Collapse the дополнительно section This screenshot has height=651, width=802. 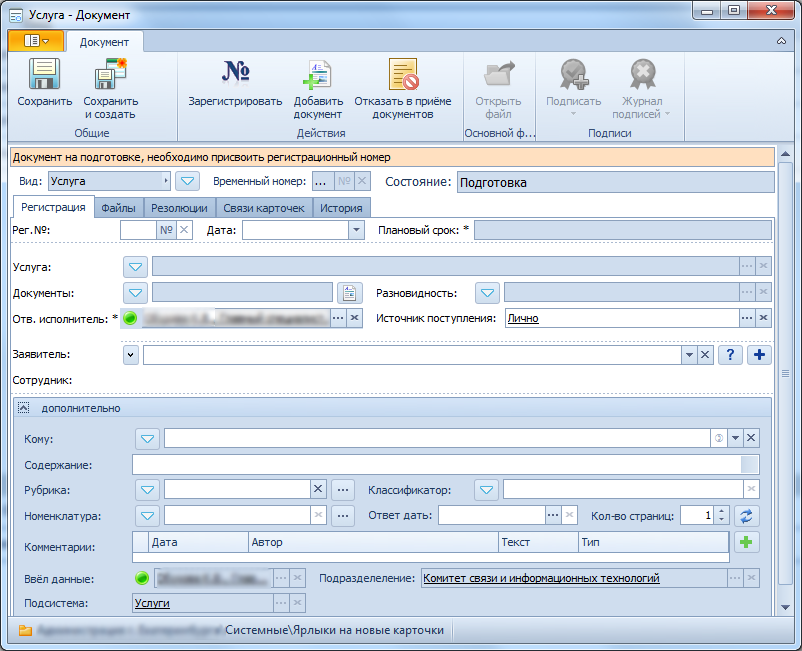(24, 408)
